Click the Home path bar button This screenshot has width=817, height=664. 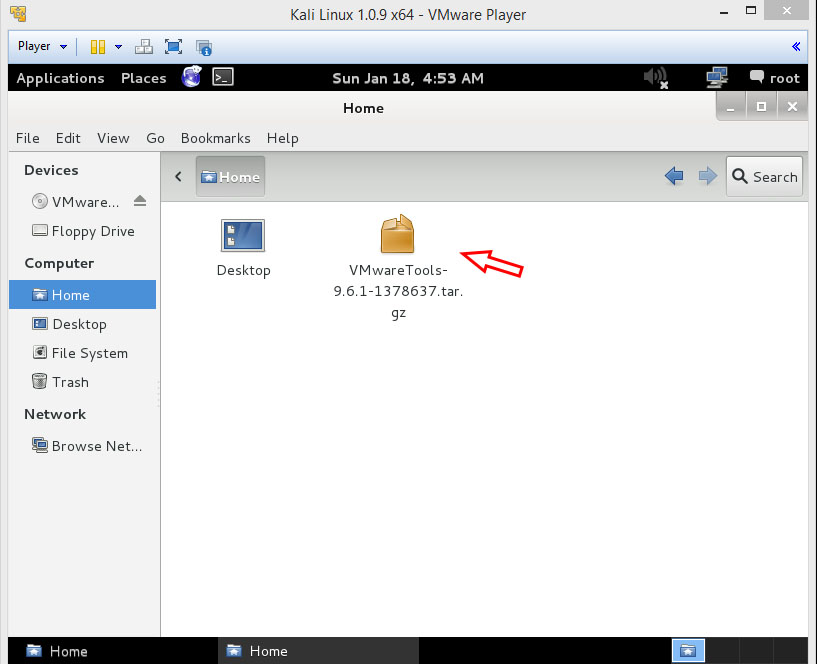point(230,177)
